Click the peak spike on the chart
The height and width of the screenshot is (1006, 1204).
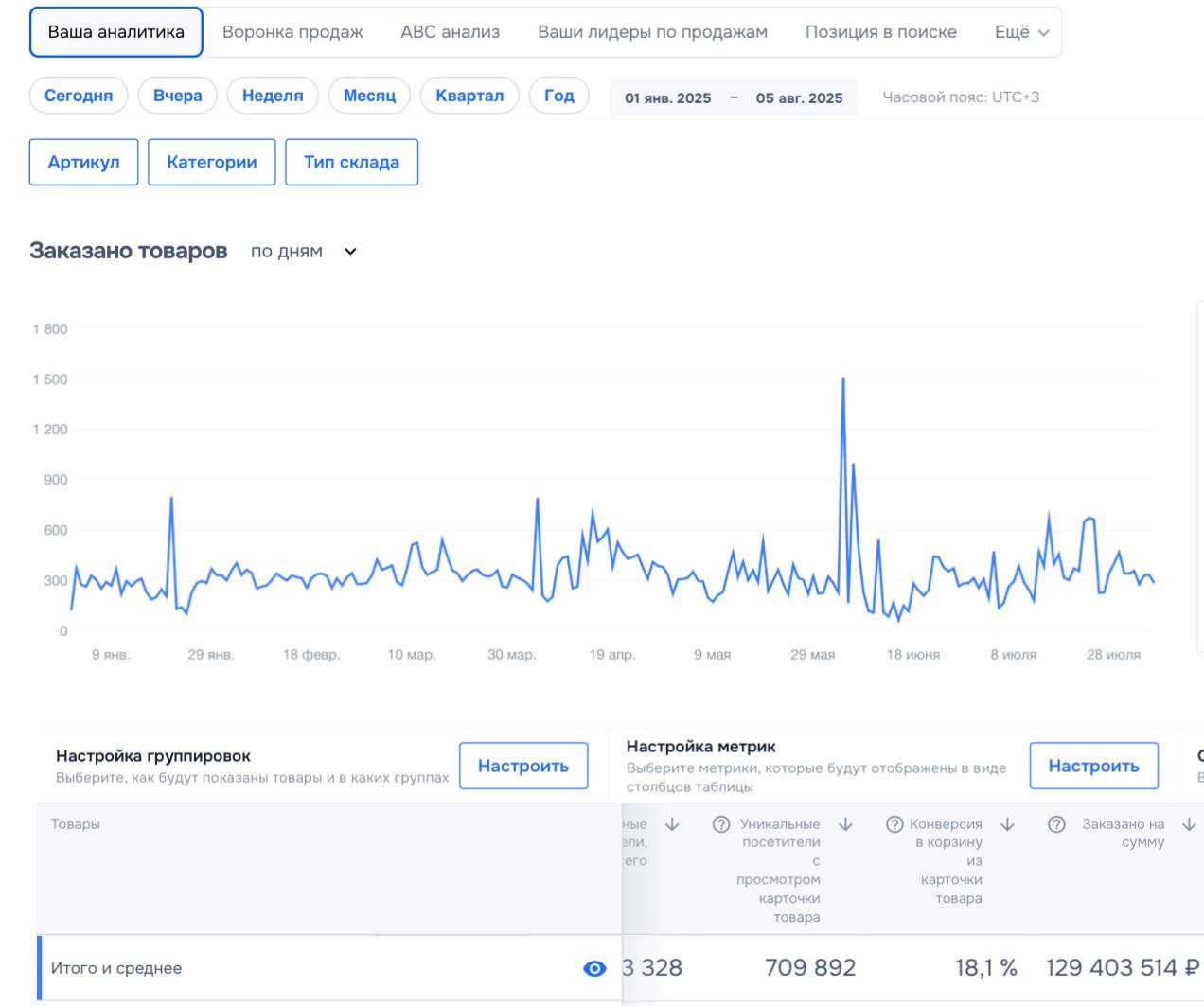click(842, 379)
